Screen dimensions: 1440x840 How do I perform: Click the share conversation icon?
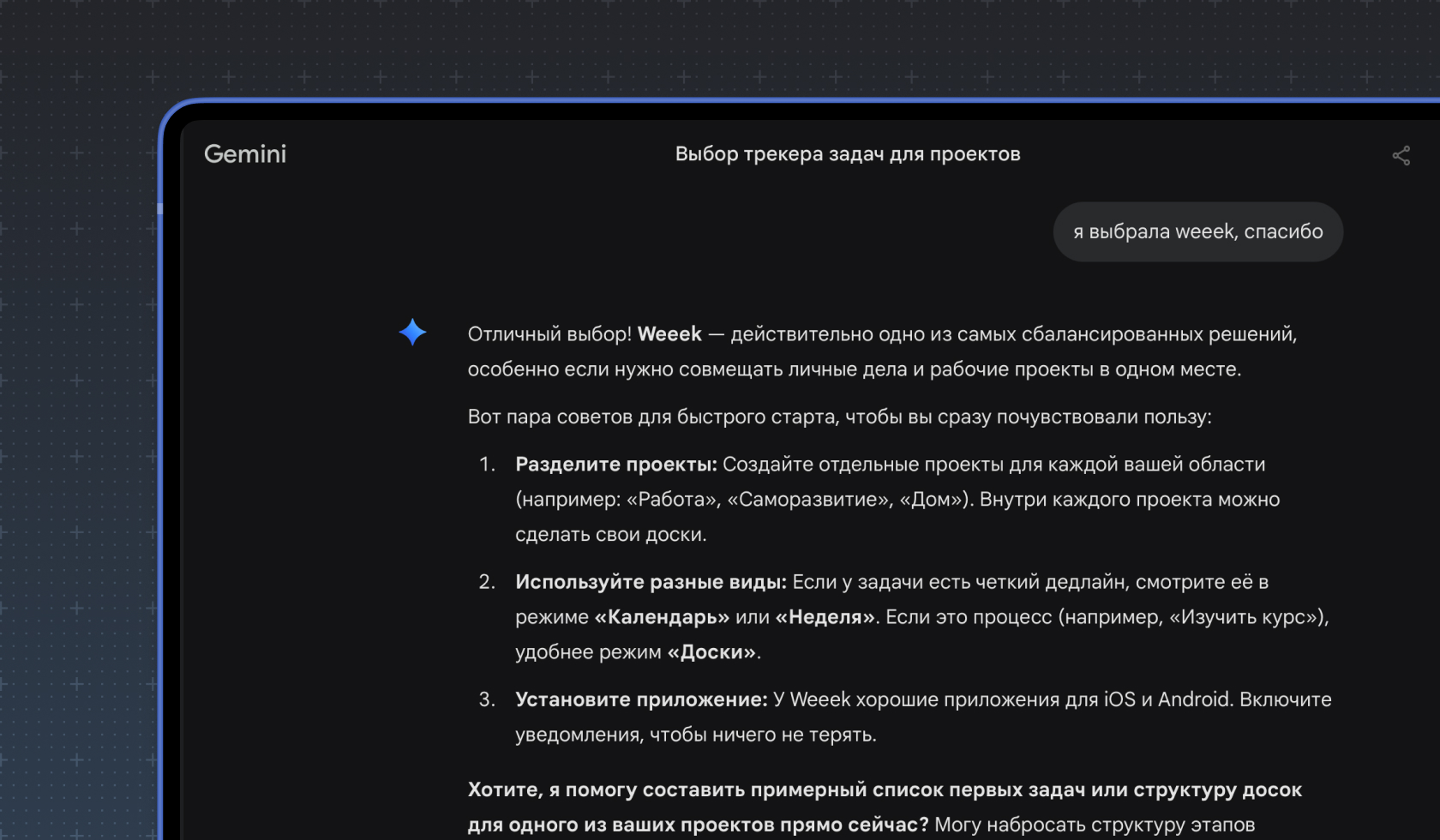pyautogui.click(x=1401, y=155)
